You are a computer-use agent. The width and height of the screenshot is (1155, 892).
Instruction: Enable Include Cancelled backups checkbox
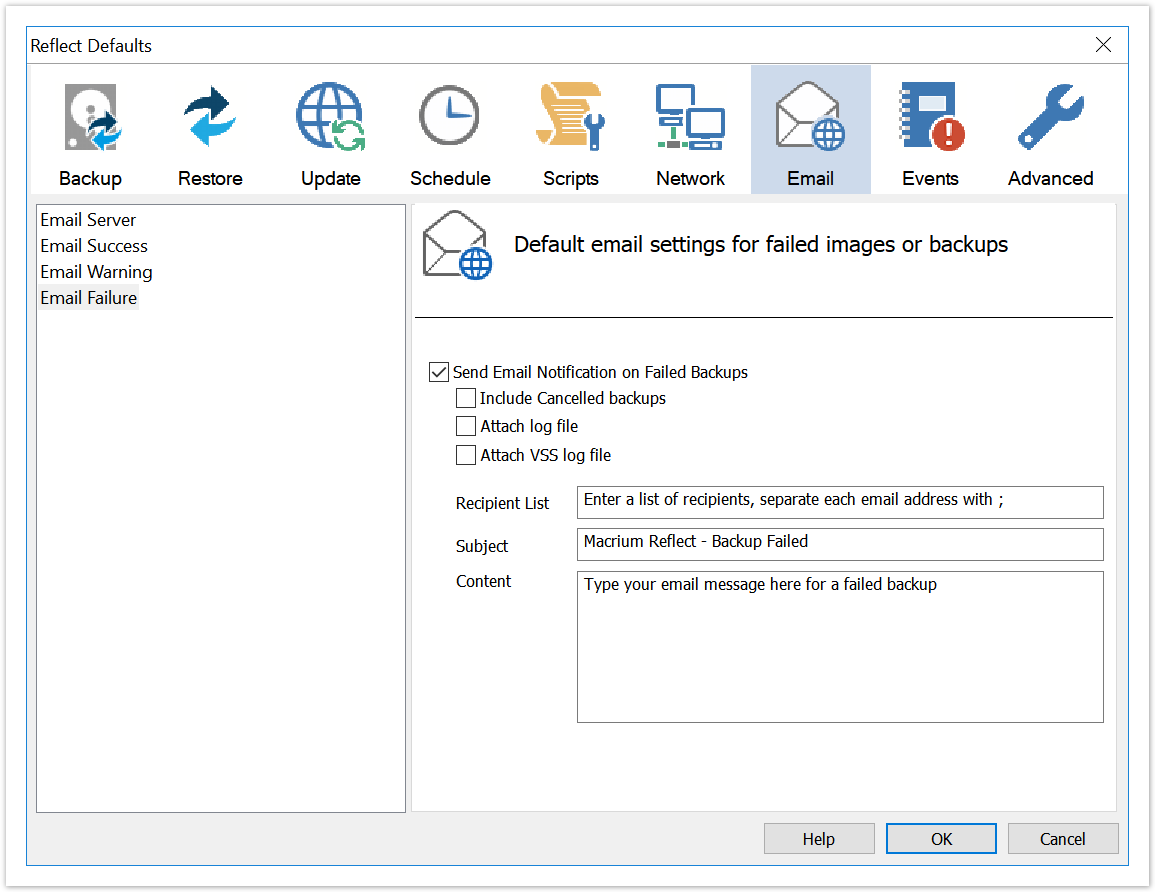466,398
